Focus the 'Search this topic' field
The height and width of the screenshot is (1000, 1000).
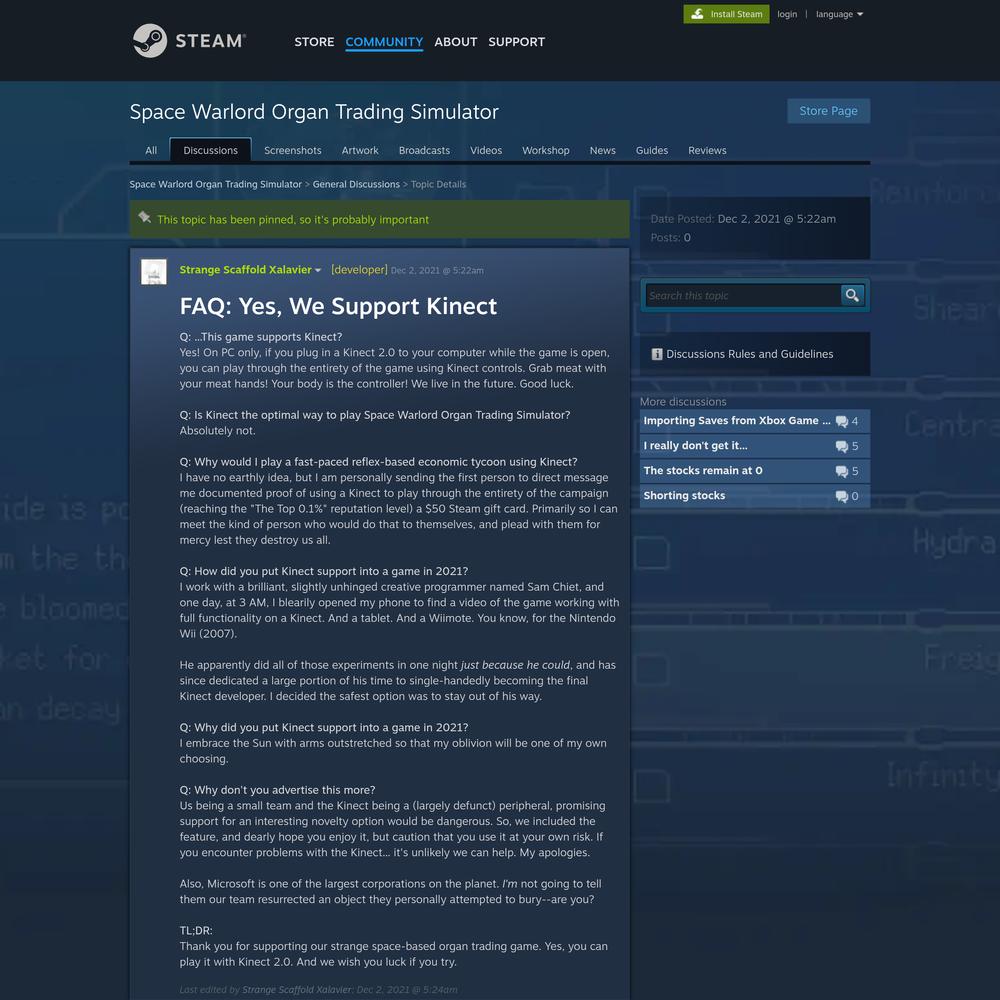click(x=743, y=295)
